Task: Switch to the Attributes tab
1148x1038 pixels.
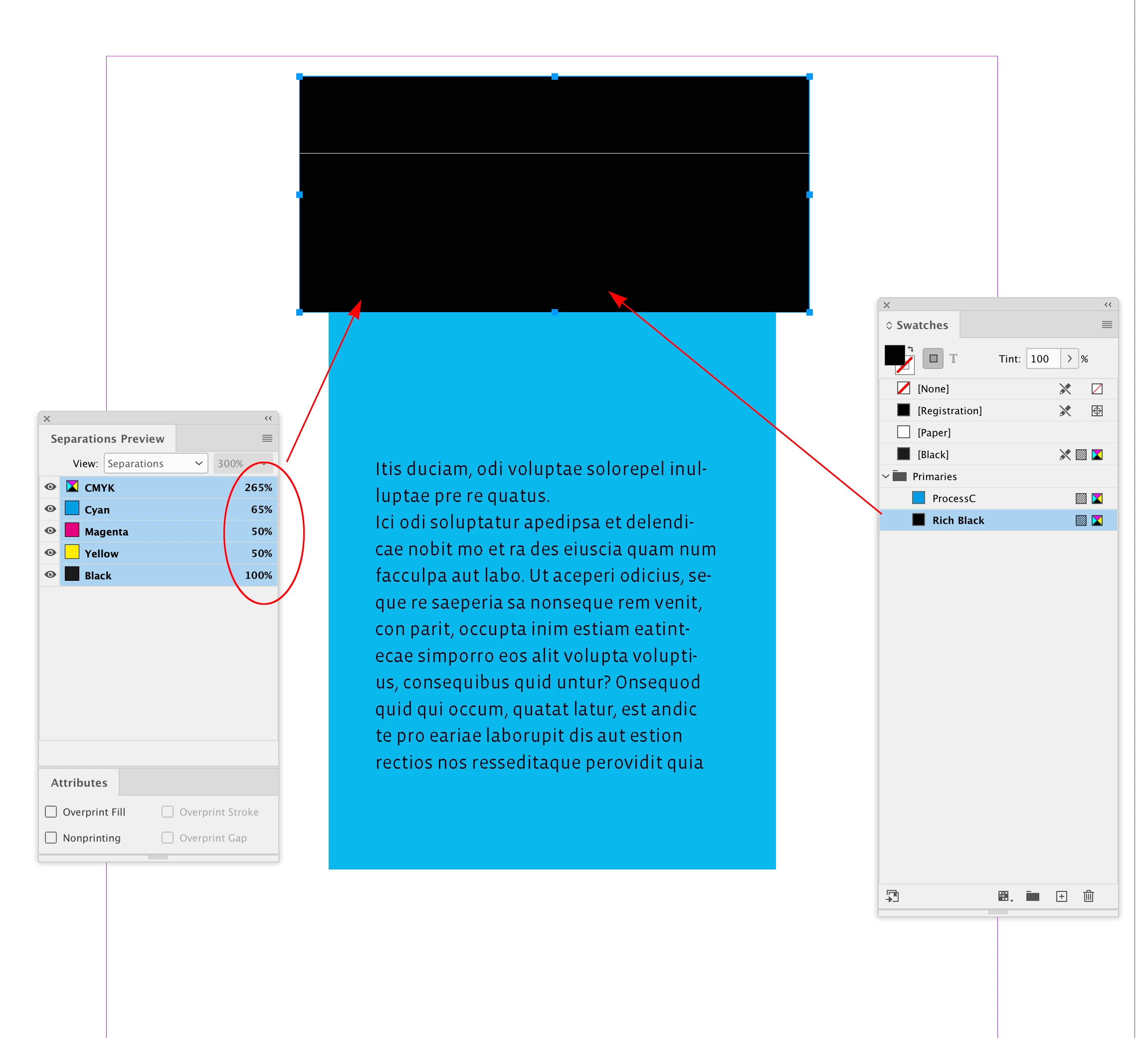Action: pos(79,782)
